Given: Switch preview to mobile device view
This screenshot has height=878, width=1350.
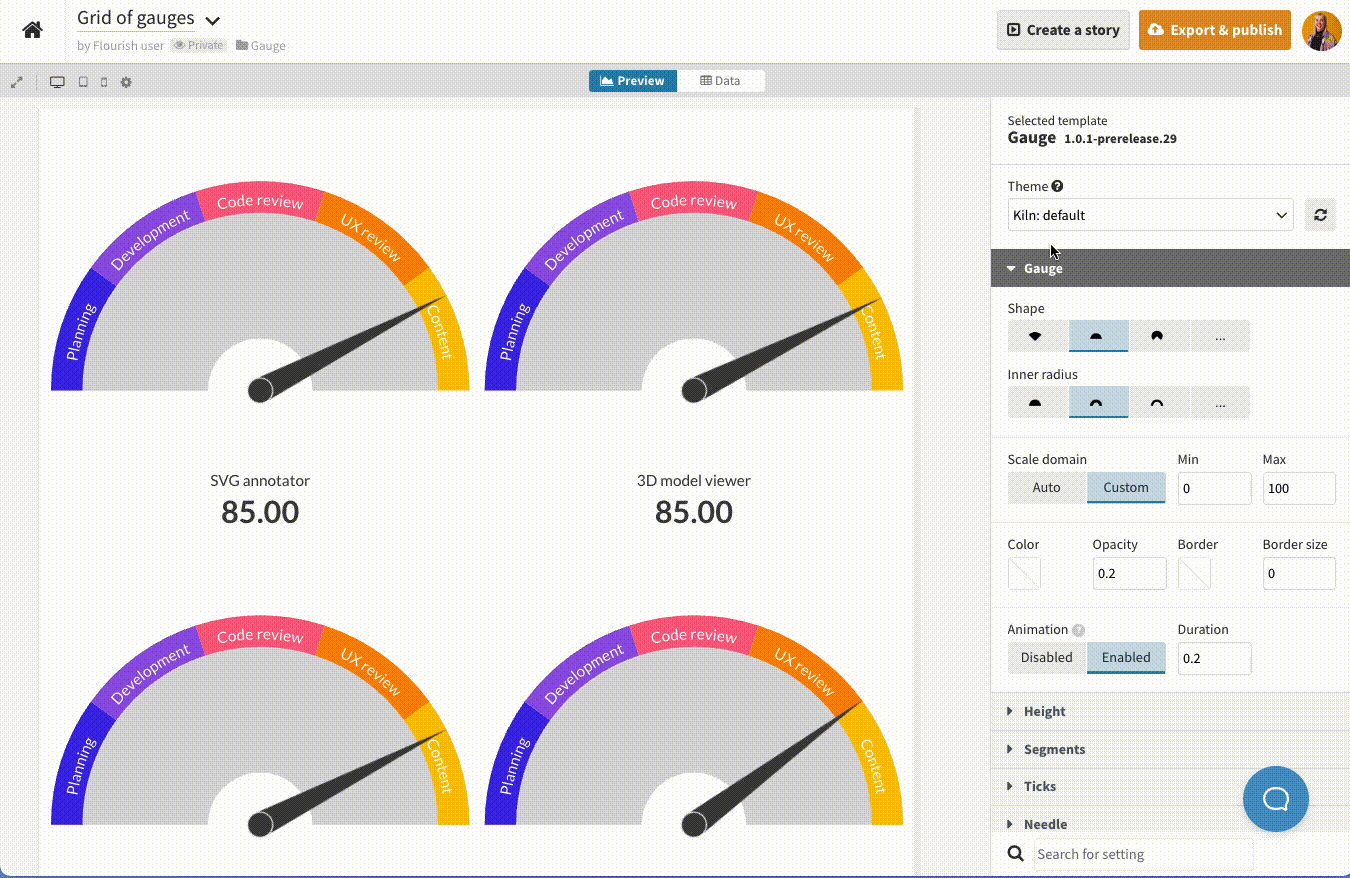Looking at the screenshot, I should tap(103, 82).
